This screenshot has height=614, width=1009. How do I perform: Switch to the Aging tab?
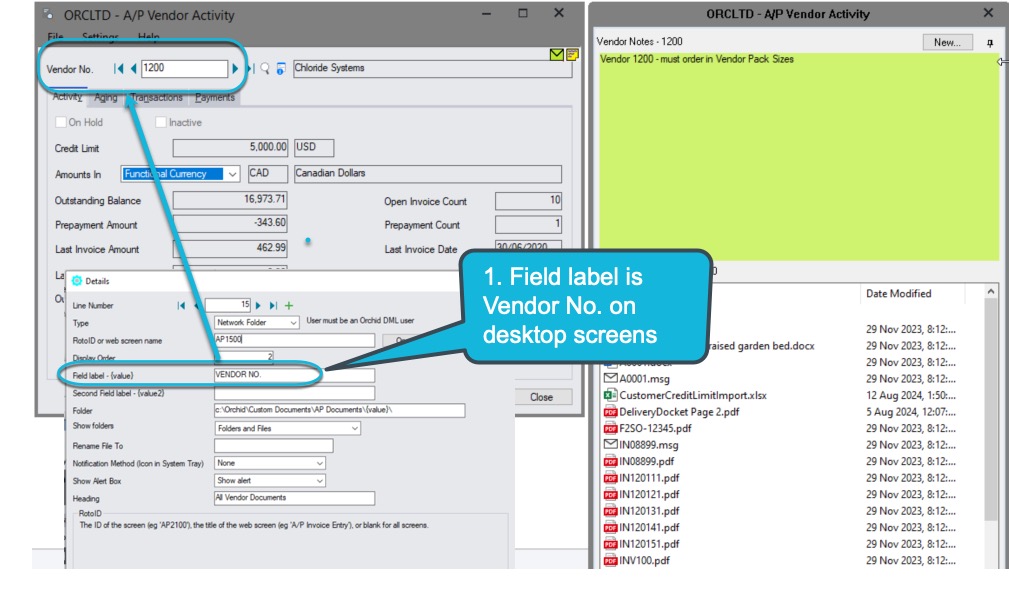pos(106,98)
